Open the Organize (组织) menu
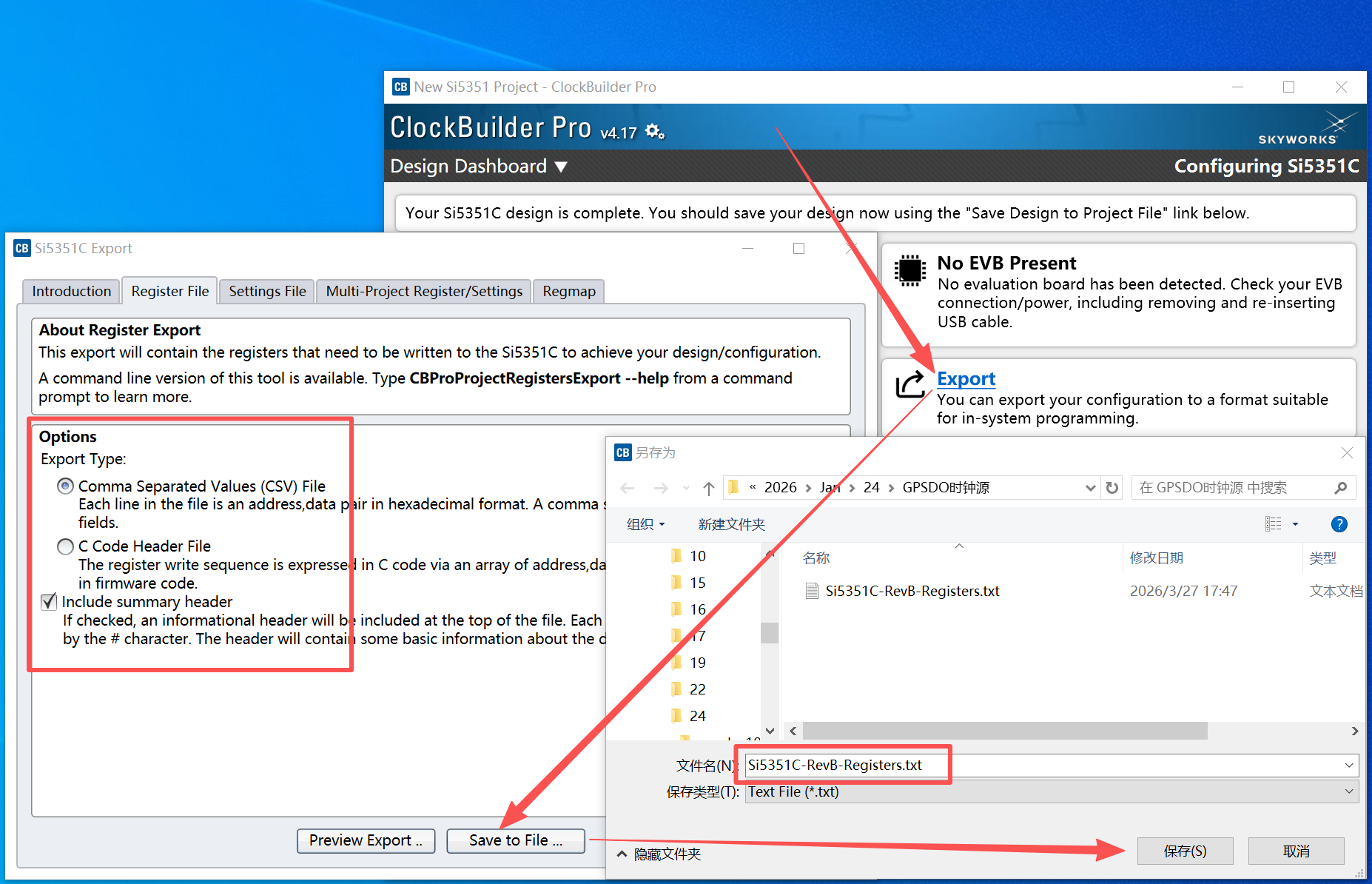1372x884 pixels. click(646, 524)
